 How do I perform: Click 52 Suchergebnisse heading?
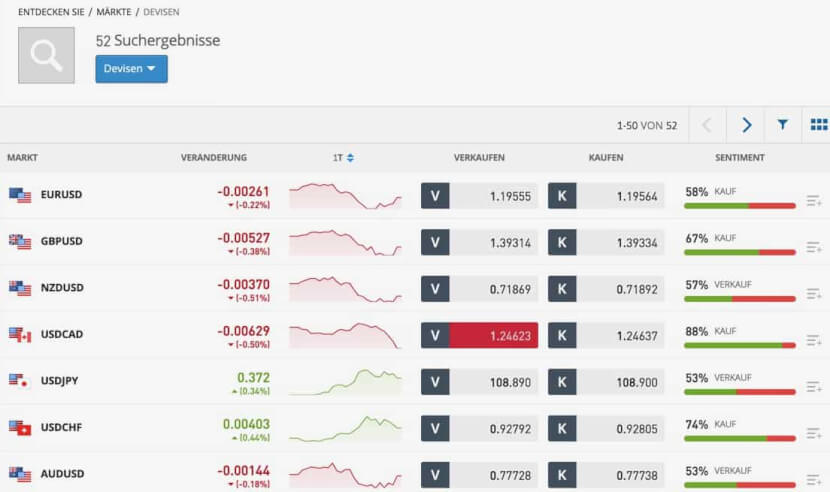tap(158, 41)
